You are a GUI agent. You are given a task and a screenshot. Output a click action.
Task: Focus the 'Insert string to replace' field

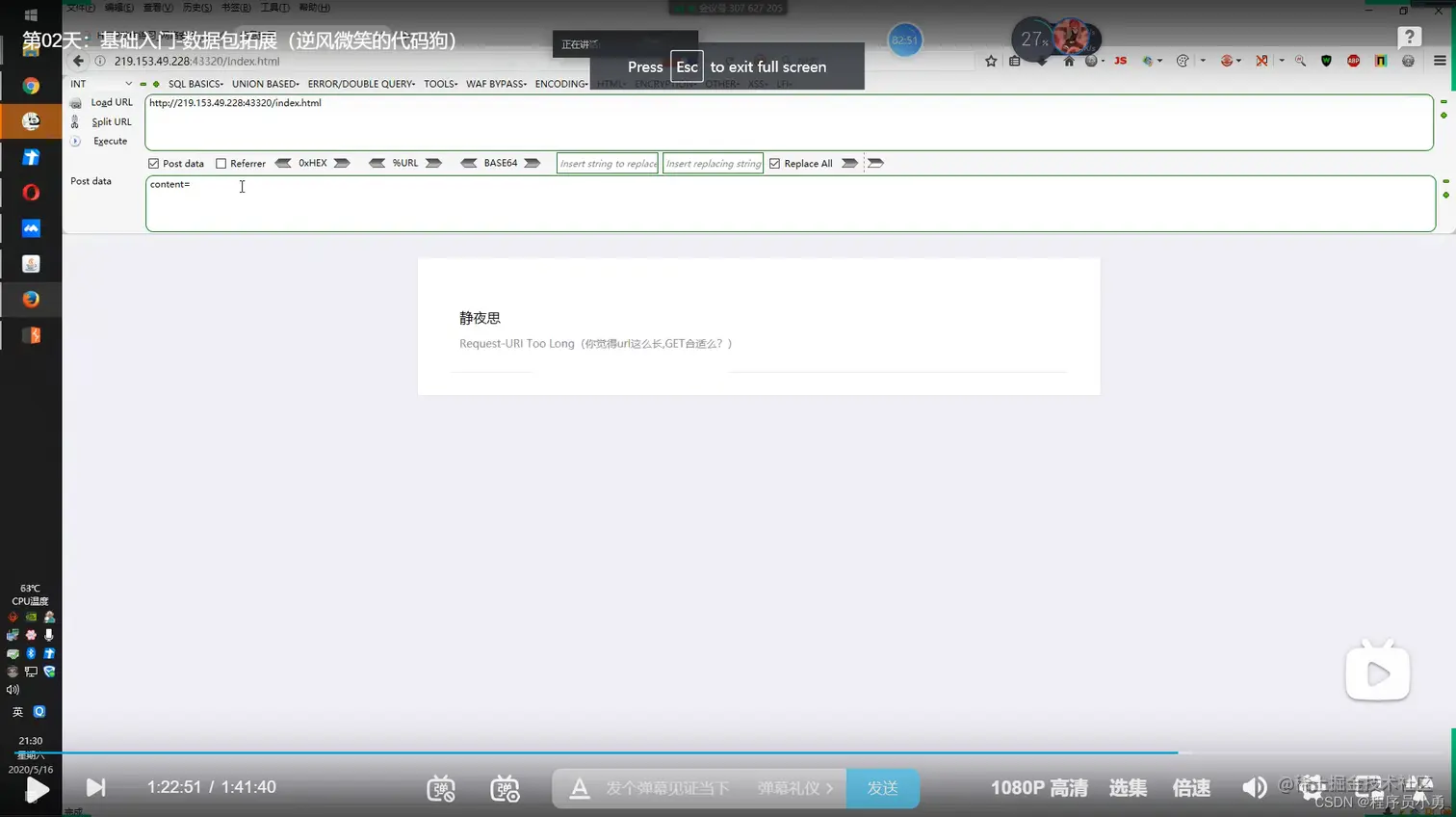pos(608,164)
